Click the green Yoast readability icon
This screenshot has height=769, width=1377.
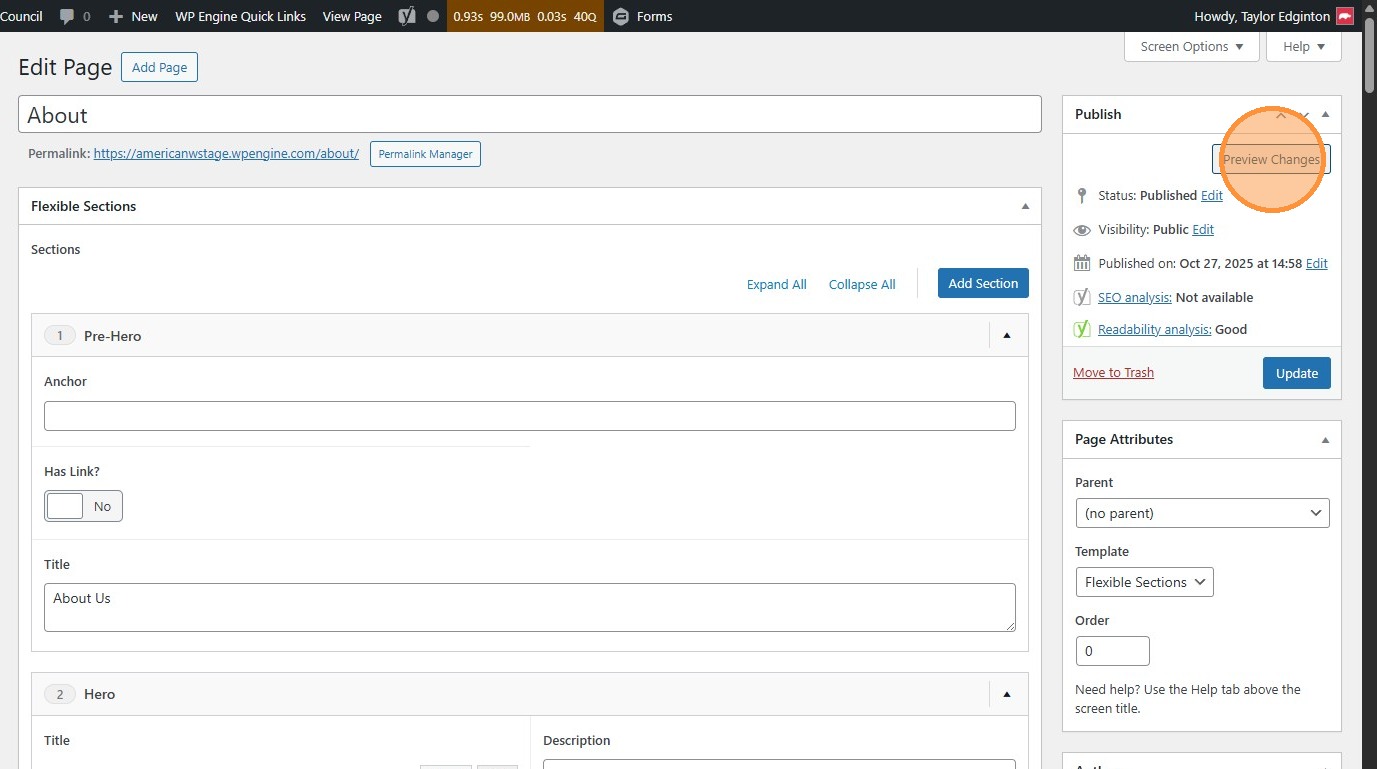(x=1082, y=329)
